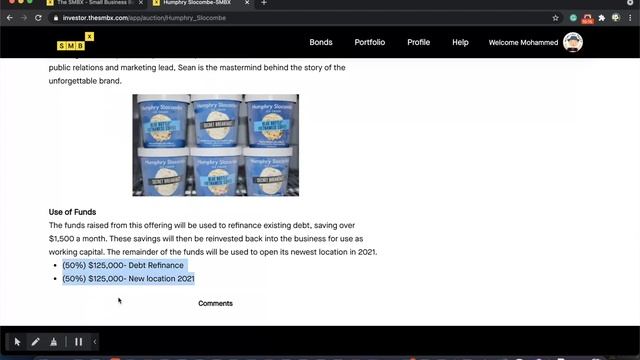Click the Comments heading
This screenshot has height=360, width=640.
216,303
